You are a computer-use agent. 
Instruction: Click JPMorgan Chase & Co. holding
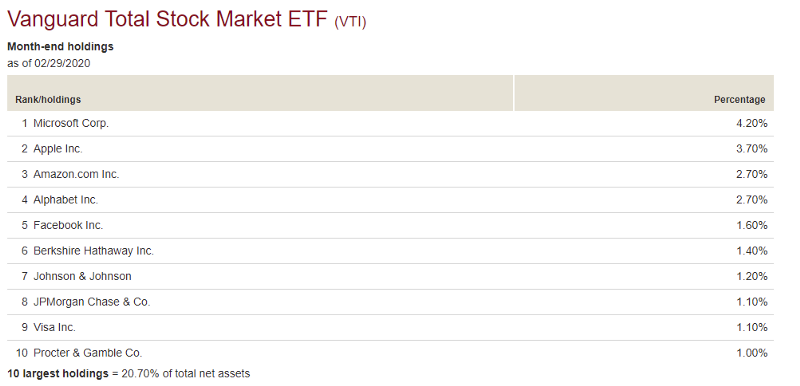(92, 302)
